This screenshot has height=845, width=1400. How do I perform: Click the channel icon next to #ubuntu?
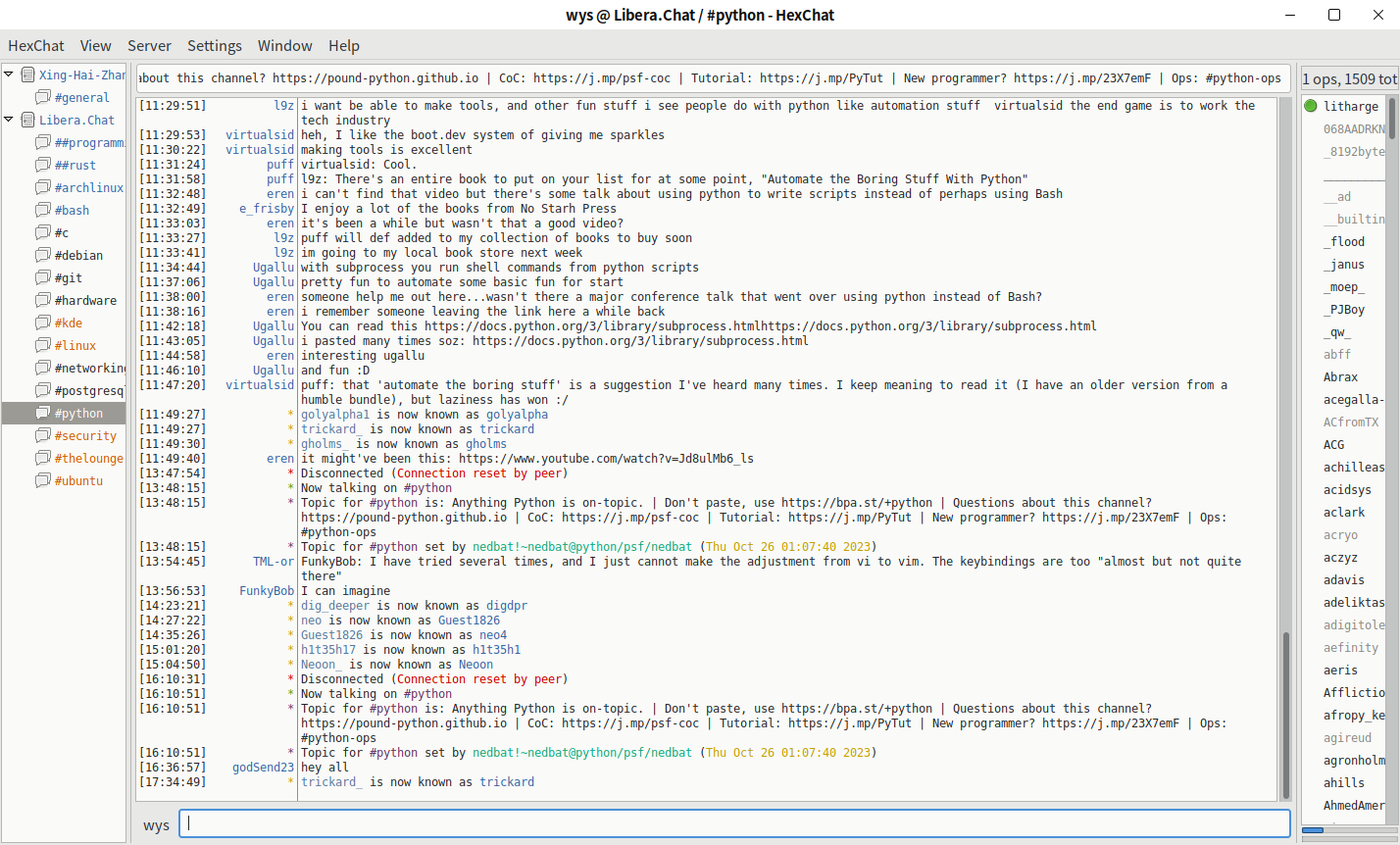[x=43, y=481]
